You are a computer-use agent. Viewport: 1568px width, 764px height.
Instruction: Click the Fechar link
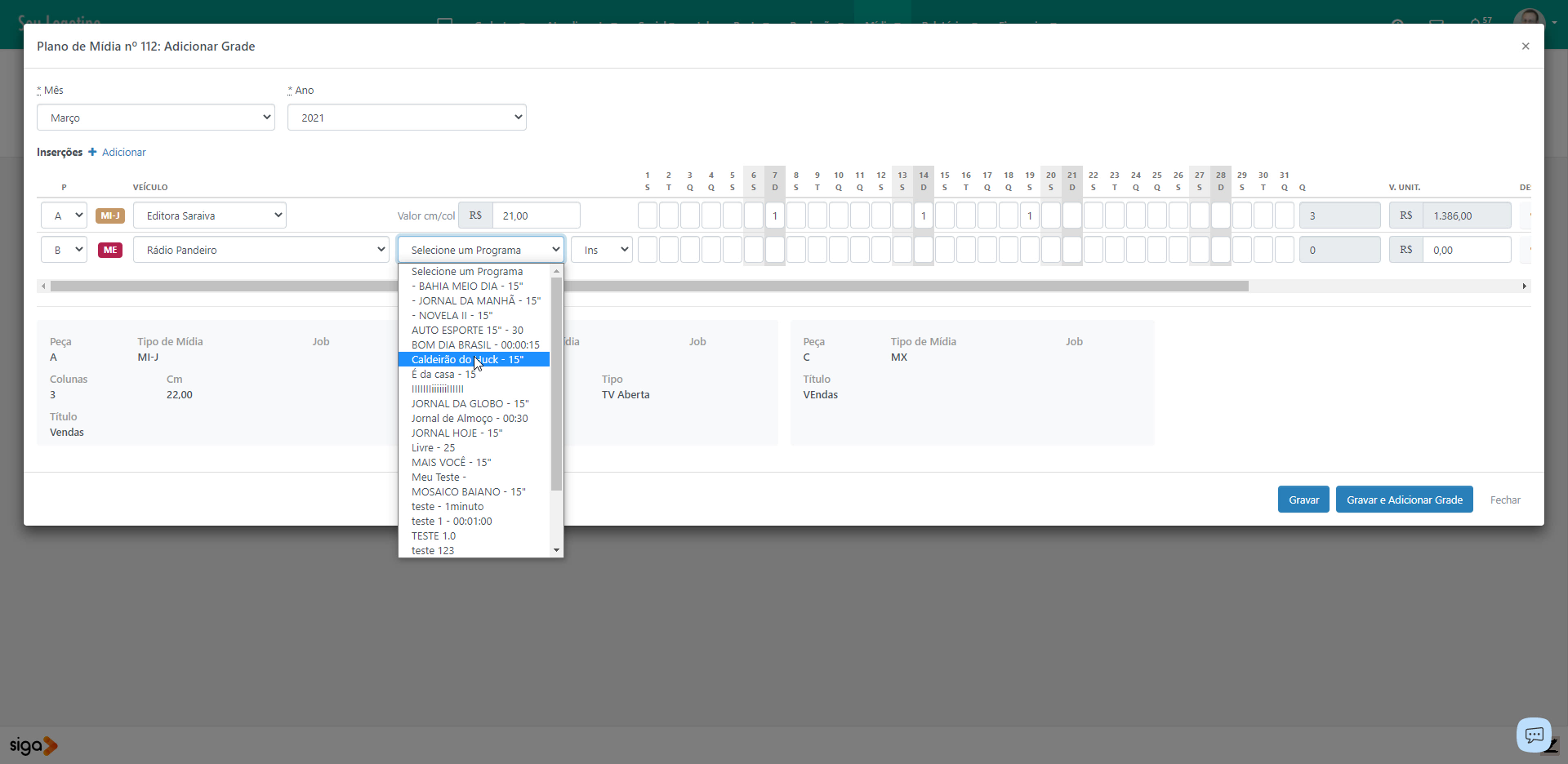(x=1504, y=500)
